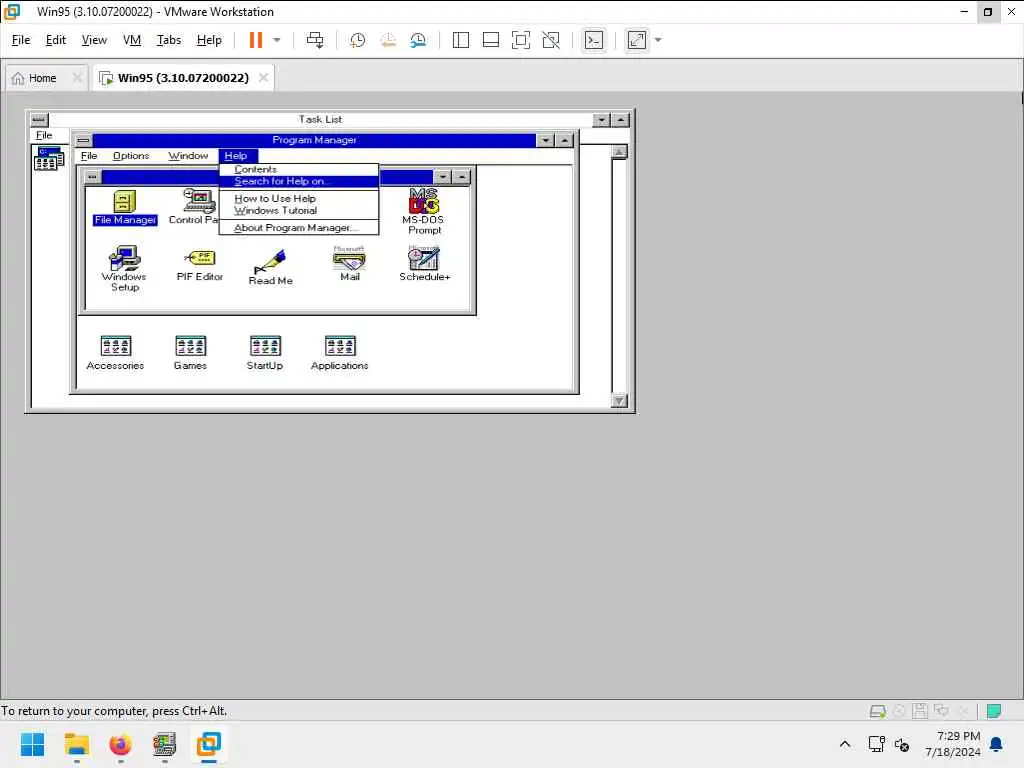Viewport: 1024px width, 768px height.
Task: Open File Explorer from the taskbar
Action: tap(76, 744)
